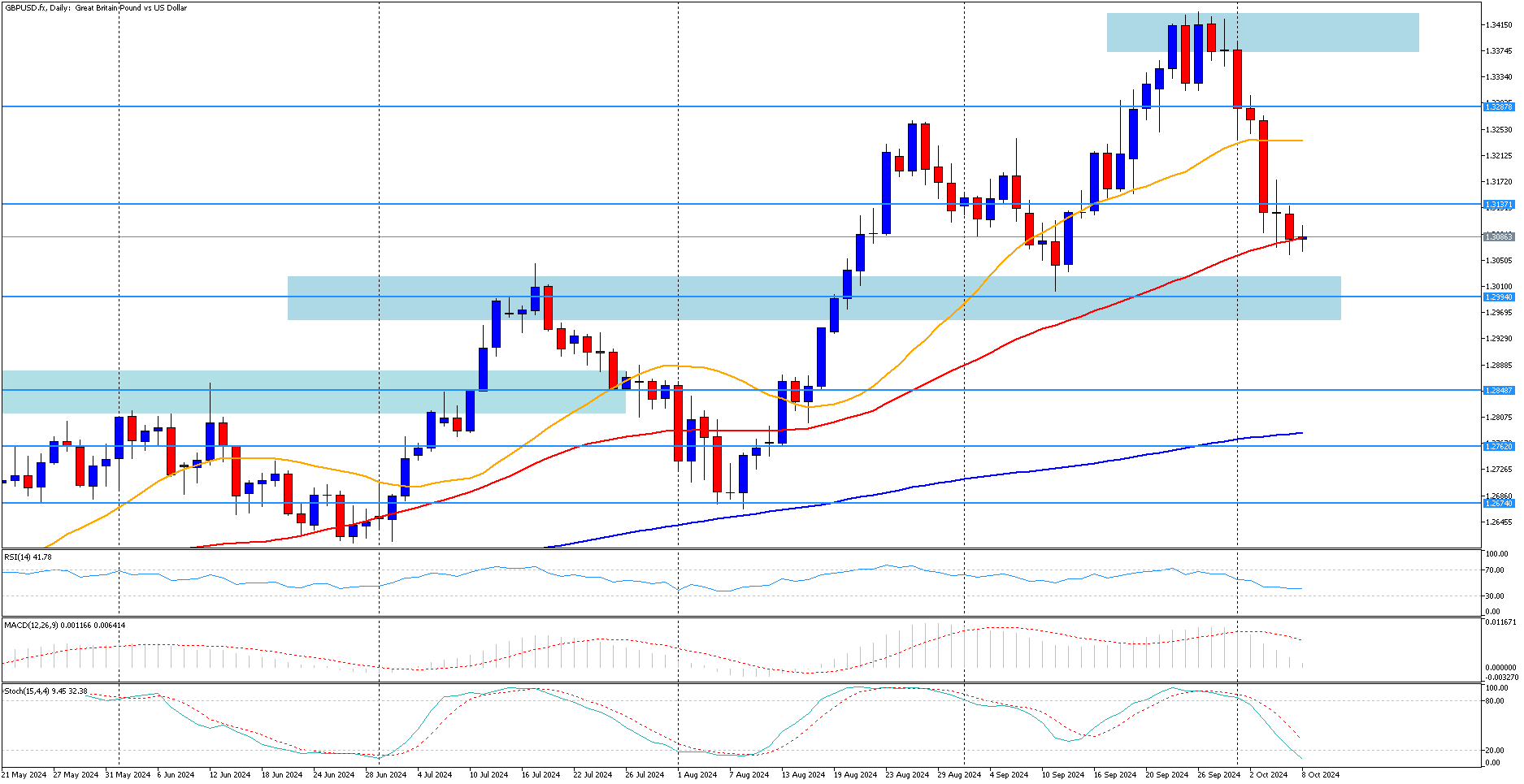Click the 1.31371 price level tag
The width and height of the screenshot is (1524, 784).
(x=1498, y=204)
